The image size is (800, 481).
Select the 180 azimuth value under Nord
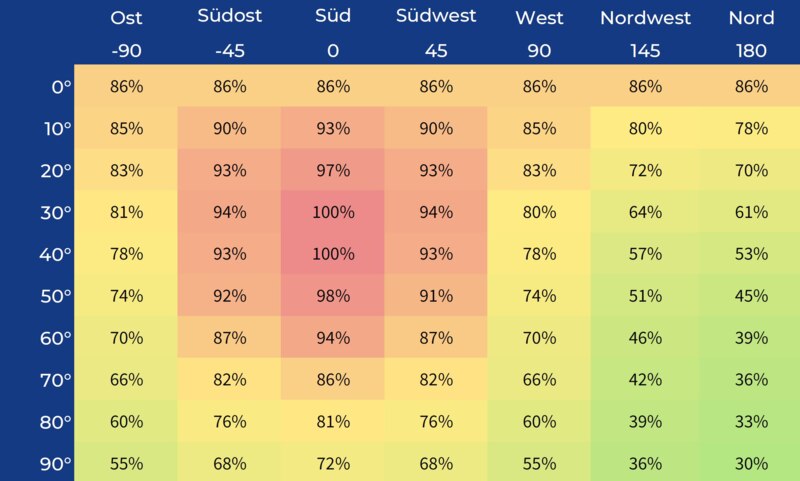749,50
